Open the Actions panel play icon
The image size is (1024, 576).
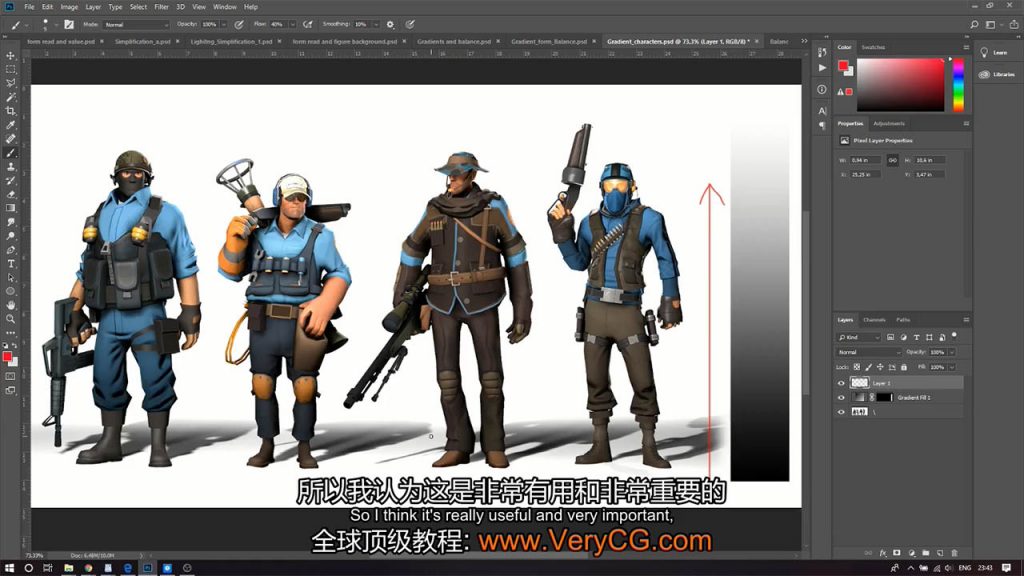(x=822, y=68)
